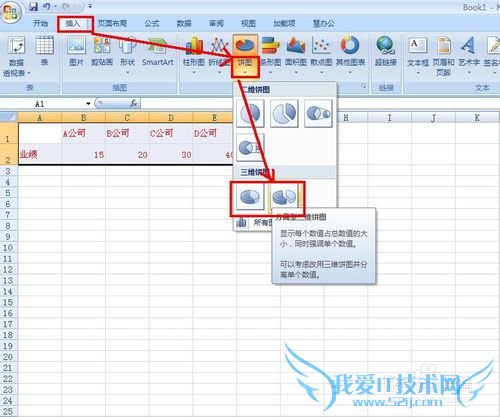Open the 审阅 ribbon tab

[x=216, y=23]
